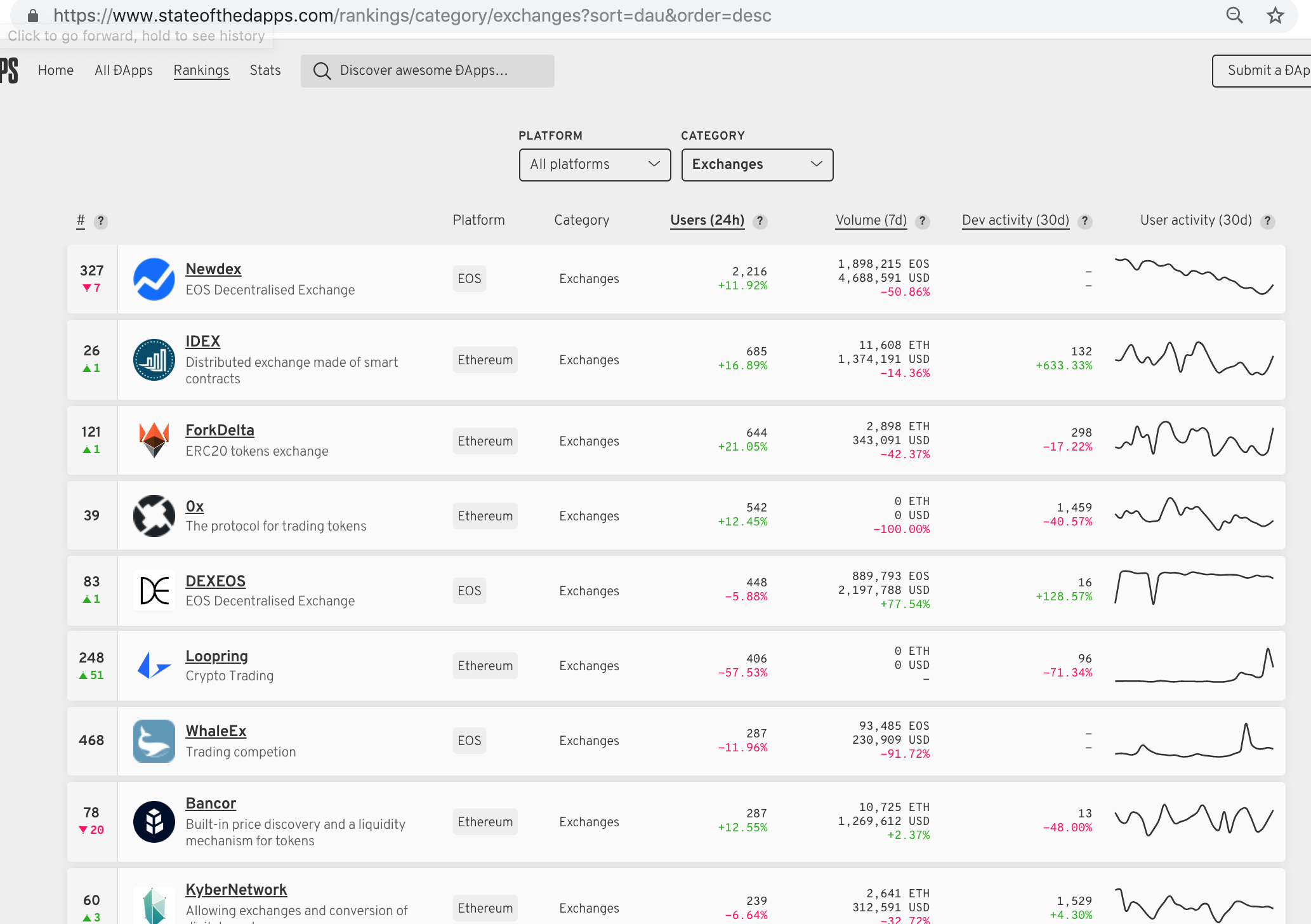The image size is (1311, 924).
Task: Click the site logo in the navbar
Action: [x=9, y=70]
